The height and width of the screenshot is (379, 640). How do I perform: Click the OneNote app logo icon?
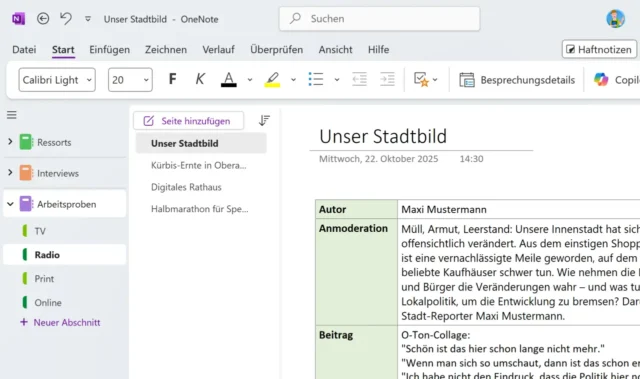[18, 19]
